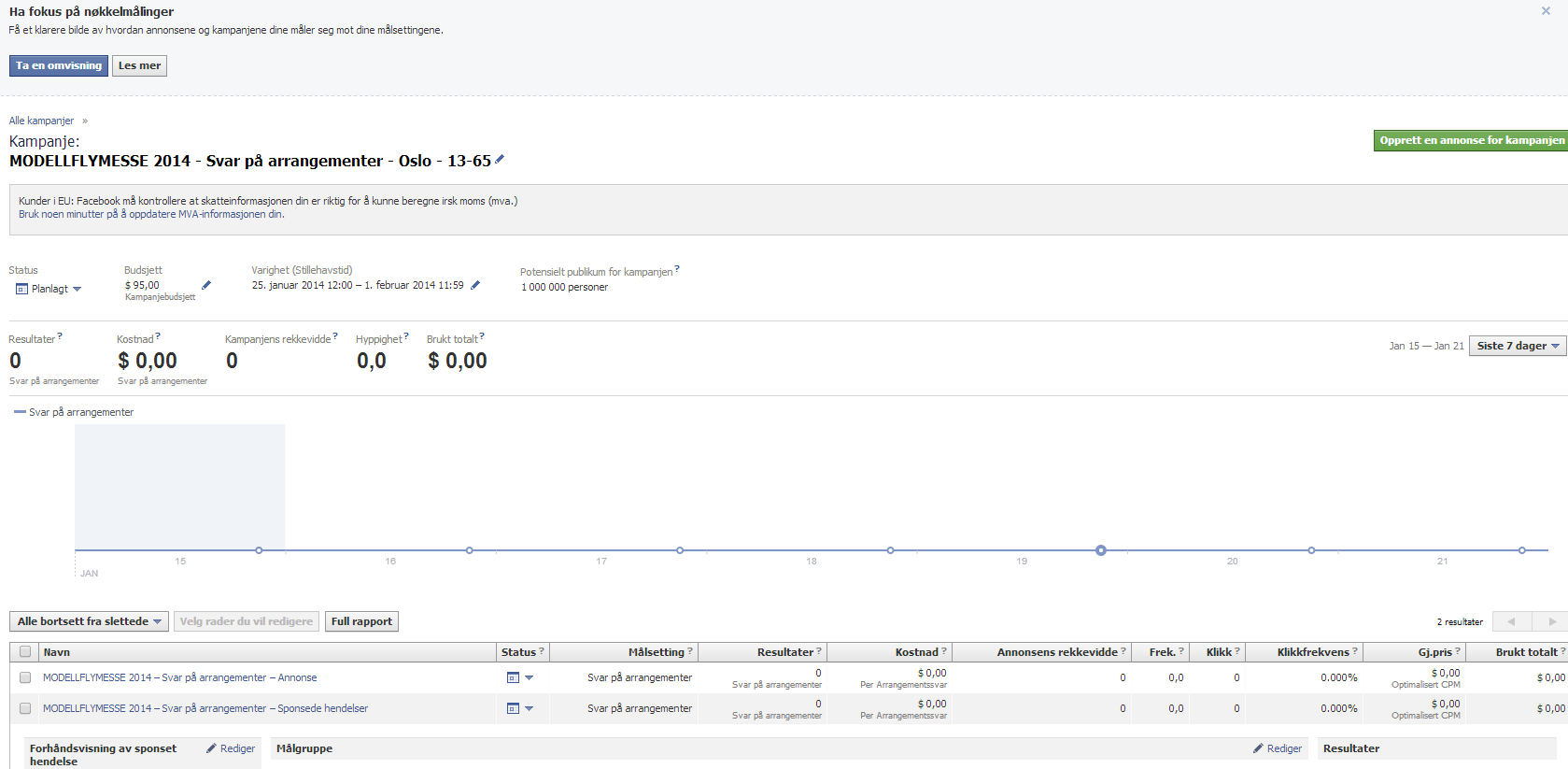Open help icon in Målsetting column header
Screen dimensions: 1568x769
[690, 650]
